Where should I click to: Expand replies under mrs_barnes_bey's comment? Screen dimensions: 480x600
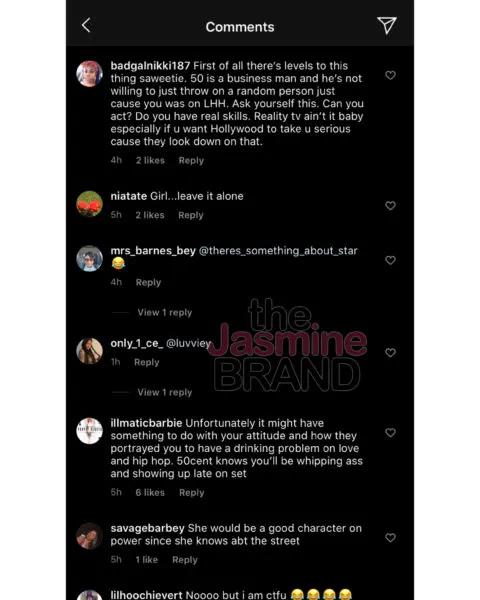[165, 313]
